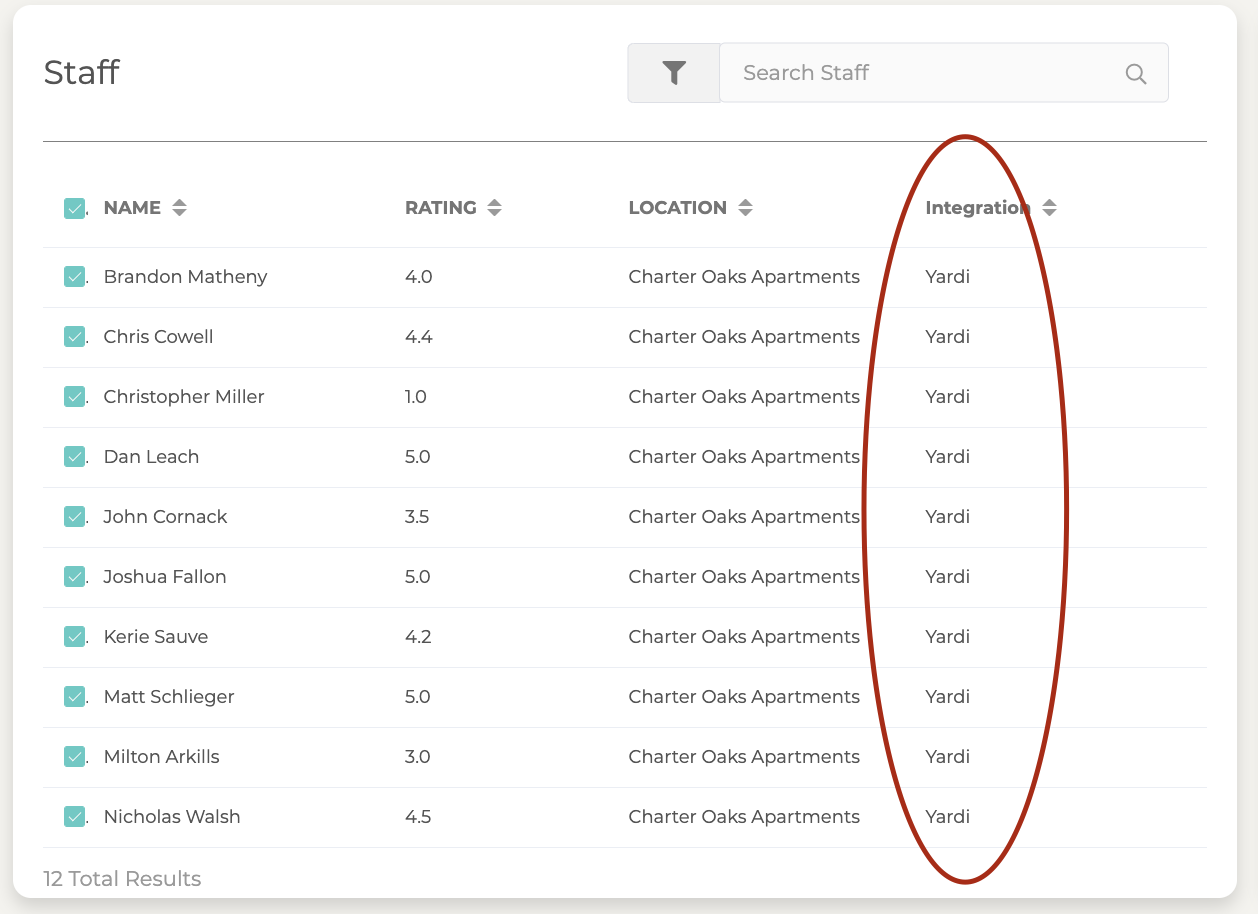Uncheck Nicholas Walsh's checkbox
1258x914 pixels.
click(75, 817)
